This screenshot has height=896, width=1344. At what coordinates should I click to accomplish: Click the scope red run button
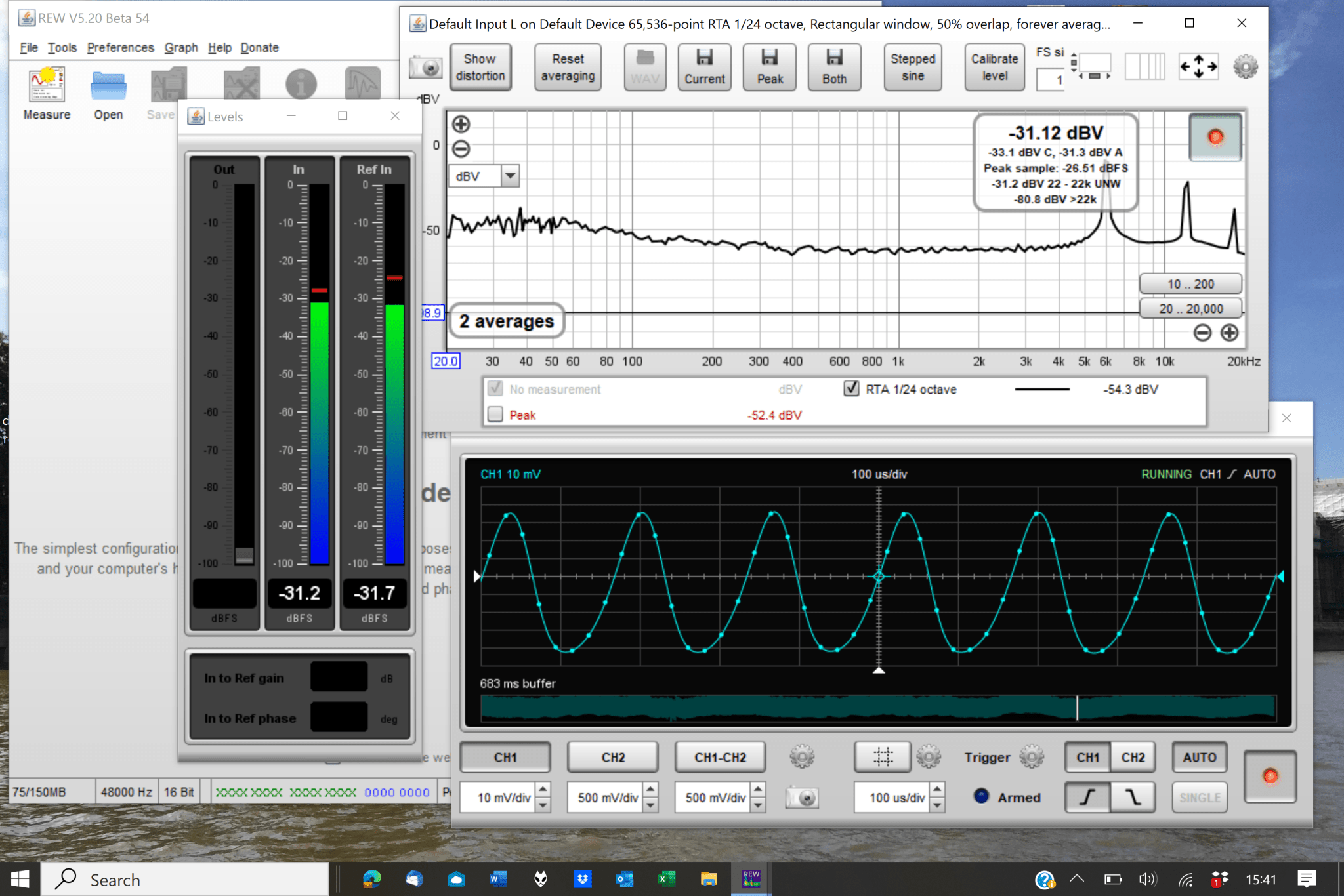[x=1270, y=777]
